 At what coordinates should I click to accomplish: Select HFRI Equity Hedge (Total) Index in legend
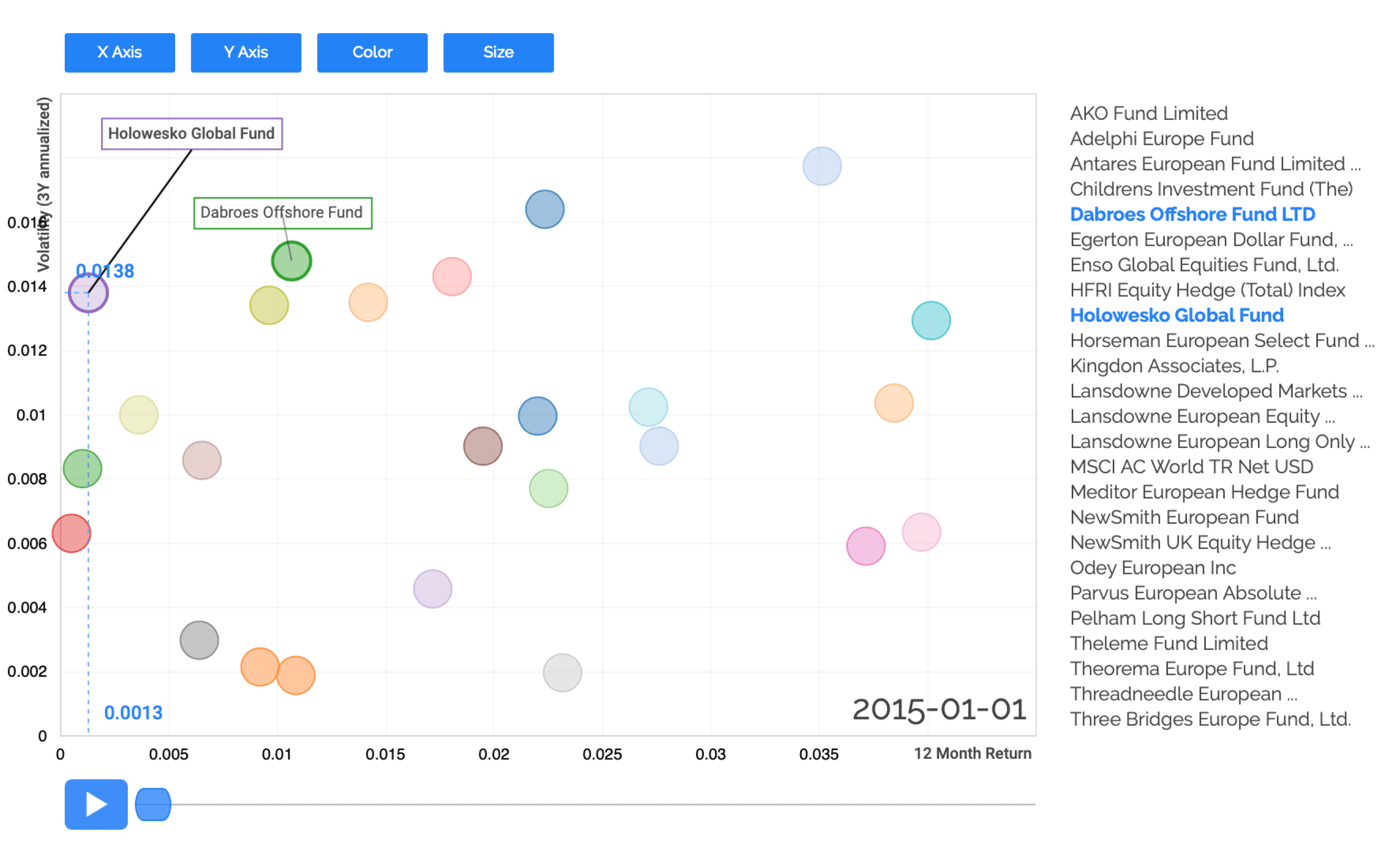point(1207,290)
